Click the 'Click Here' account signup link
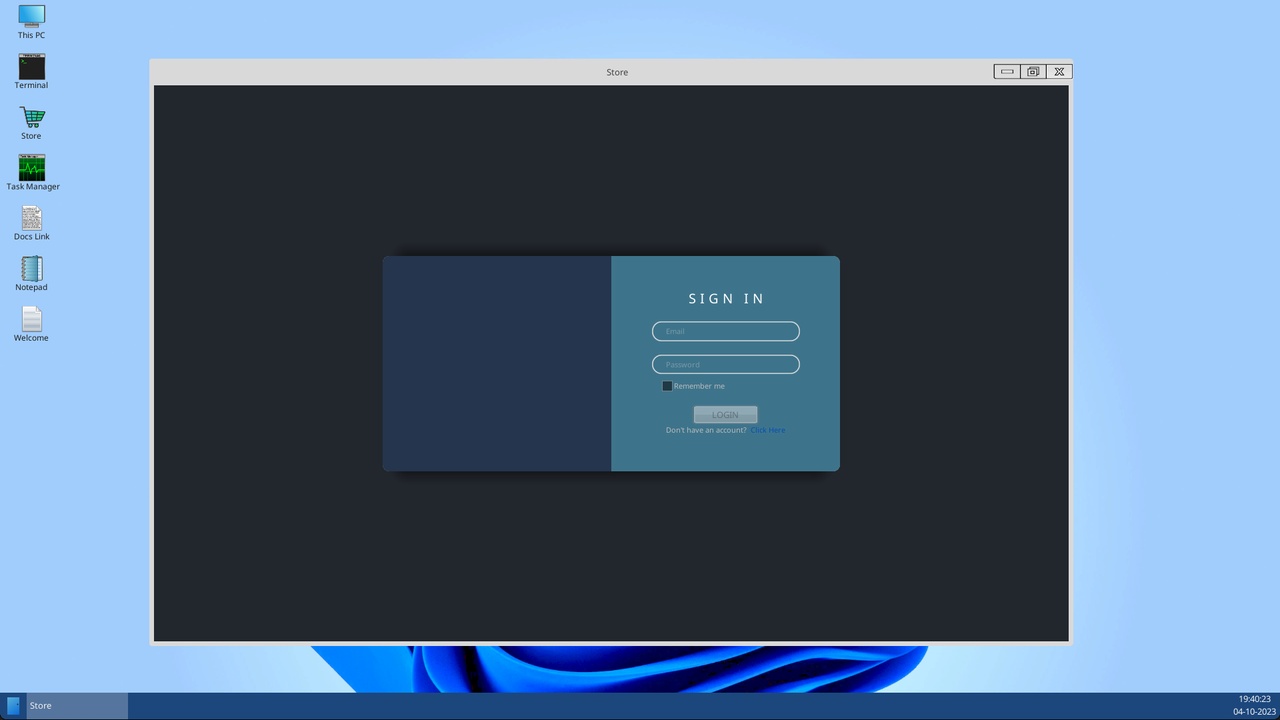 [768, 430]
